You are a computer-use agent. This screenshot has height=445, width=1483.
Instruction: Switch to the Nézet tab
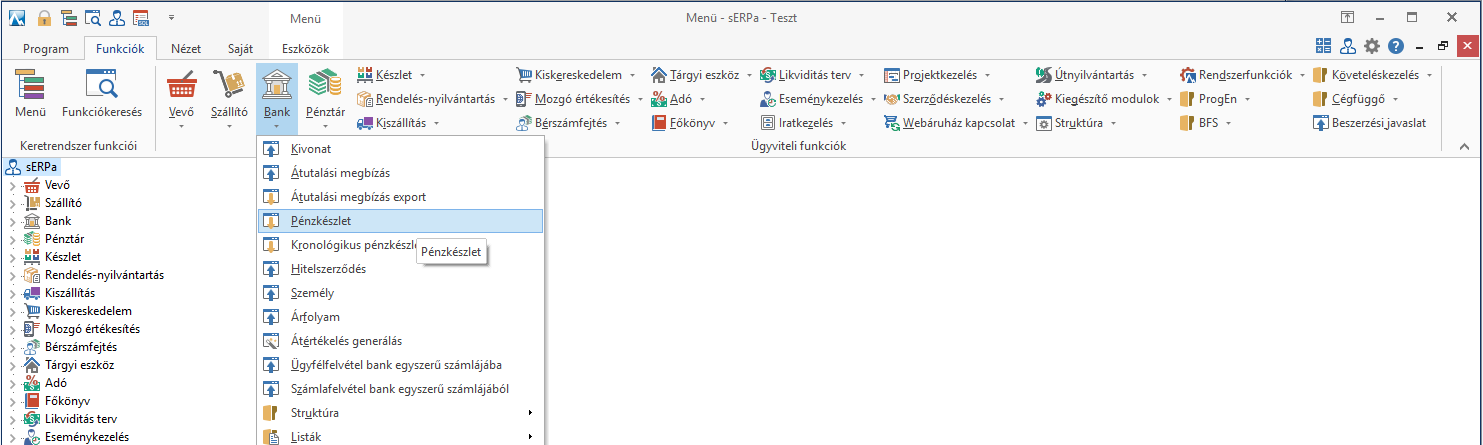click(x=186, y=48)
